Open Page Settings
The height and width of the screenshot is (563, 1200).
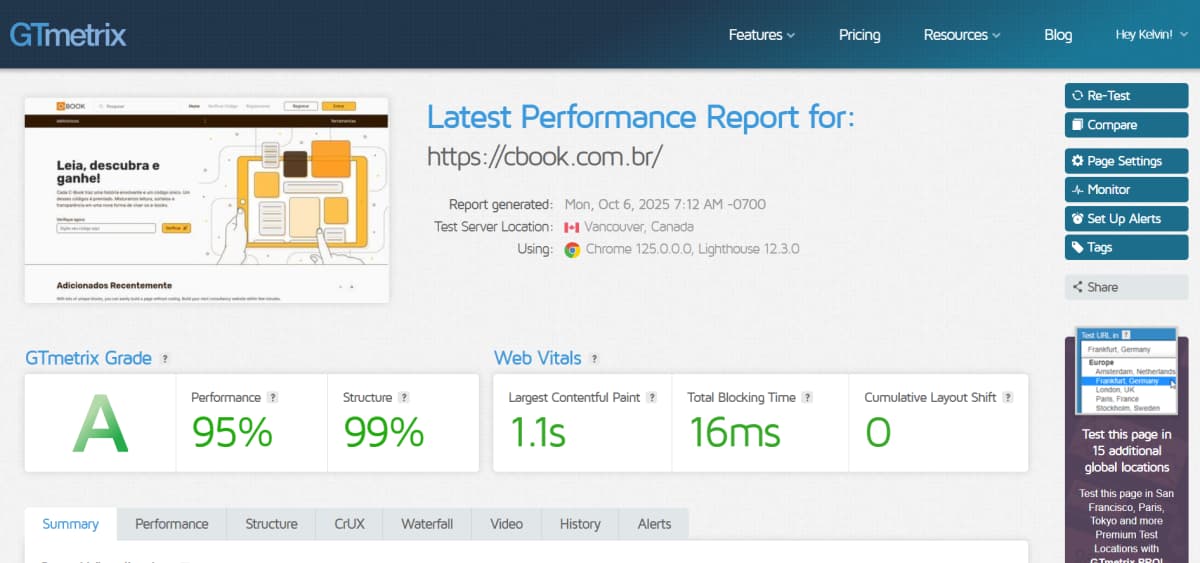click(1126, 161)
